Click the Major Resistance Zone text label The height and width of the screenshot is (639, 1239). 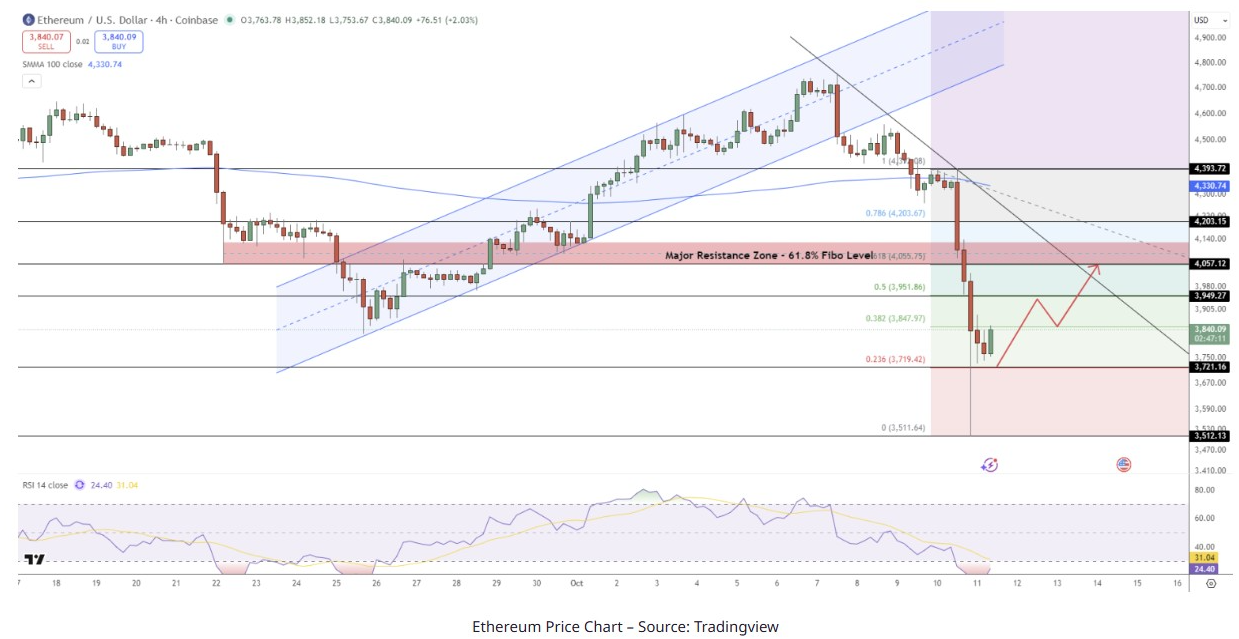pos(769,256)
